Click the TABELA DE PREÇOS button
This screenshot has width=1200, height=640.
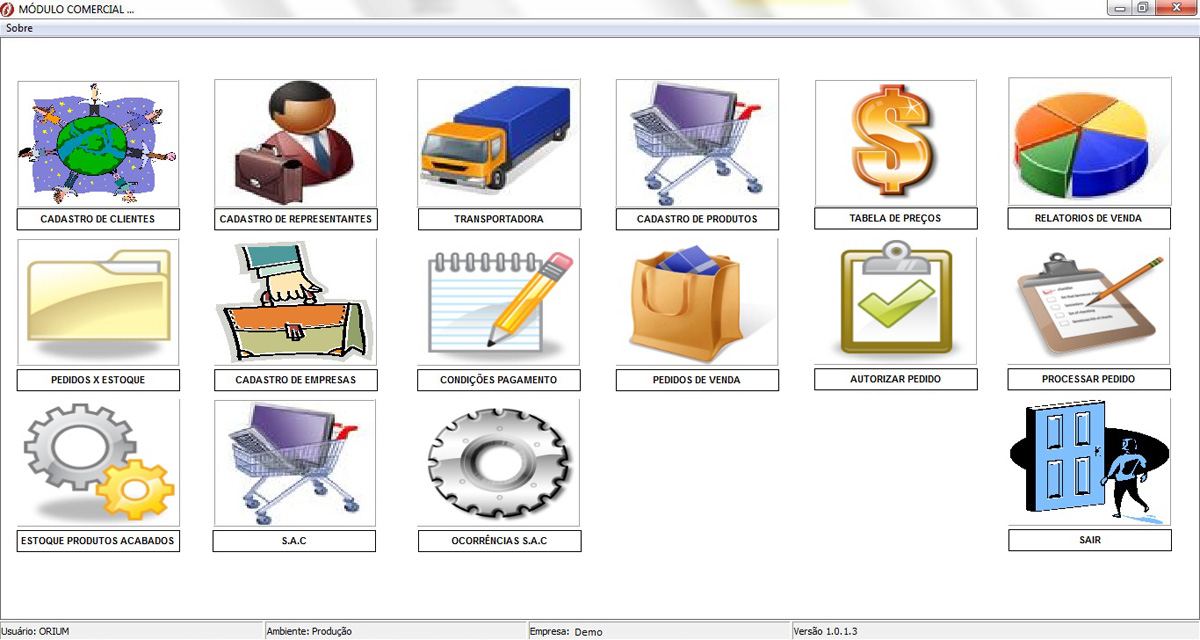click(895, 218)
